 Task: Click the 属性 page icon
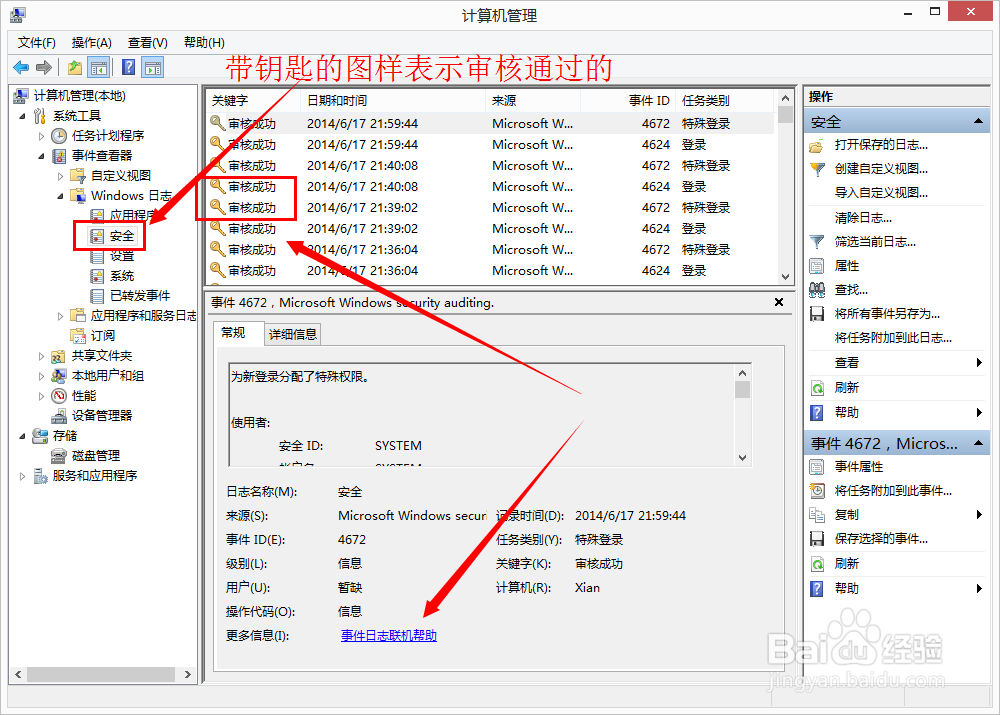click(x=817, y=266)
